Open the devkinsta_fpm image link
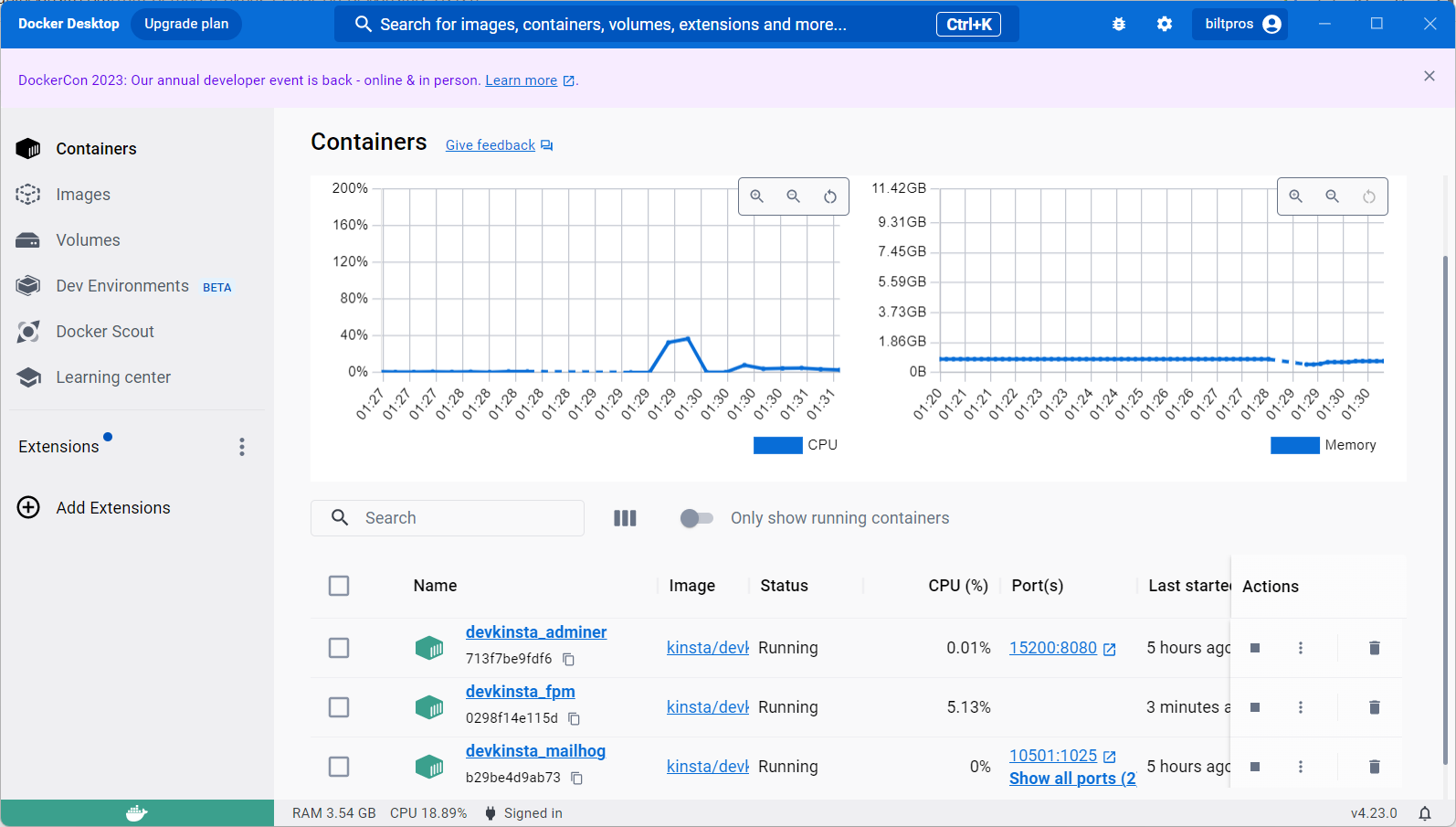1456x827 pixels. pyautogui.click(x=708, y=707)
